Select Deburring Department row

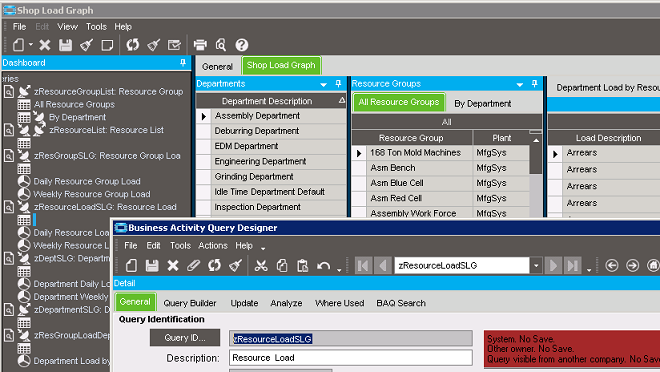(271, 131)
